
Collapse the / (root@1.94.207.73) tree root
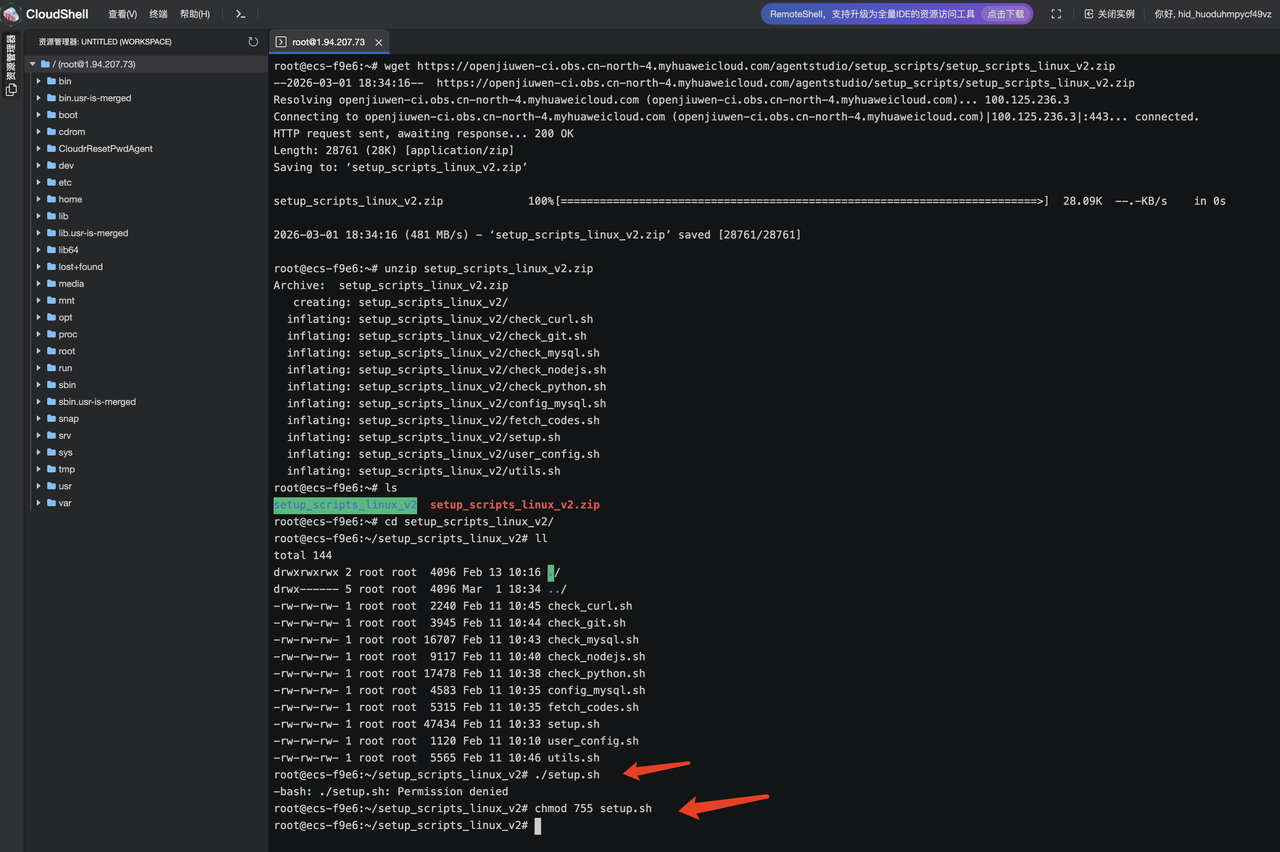click(33, 64)
